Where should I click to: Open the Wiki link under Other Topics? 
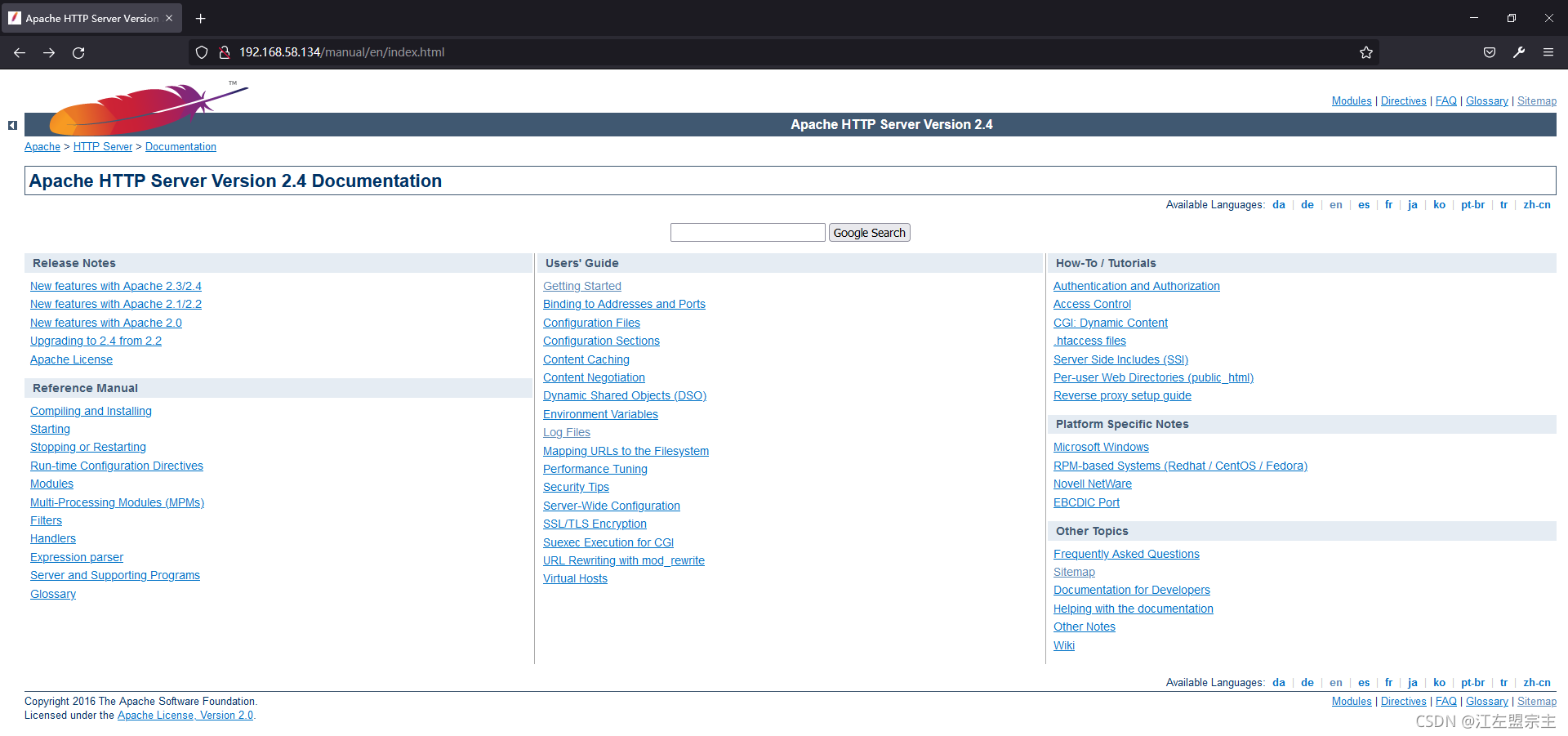(x=1064, y=645)
